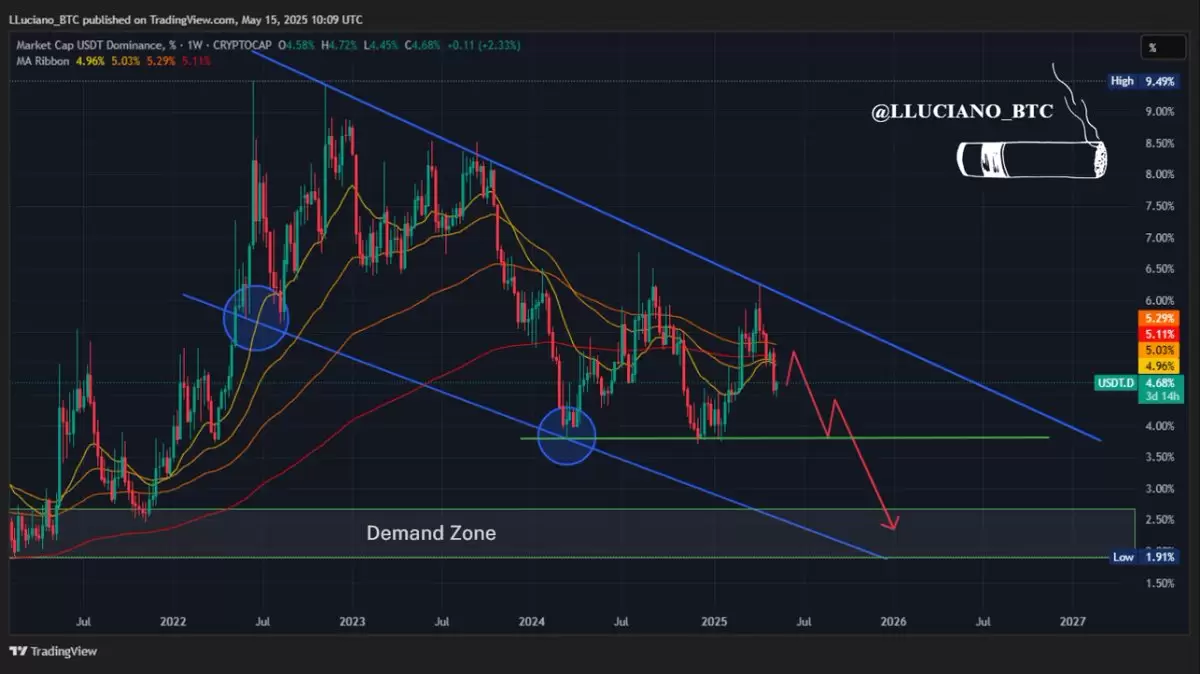Click the 2025 time axis label
1200x674 pixels.
tap(713, 621)
